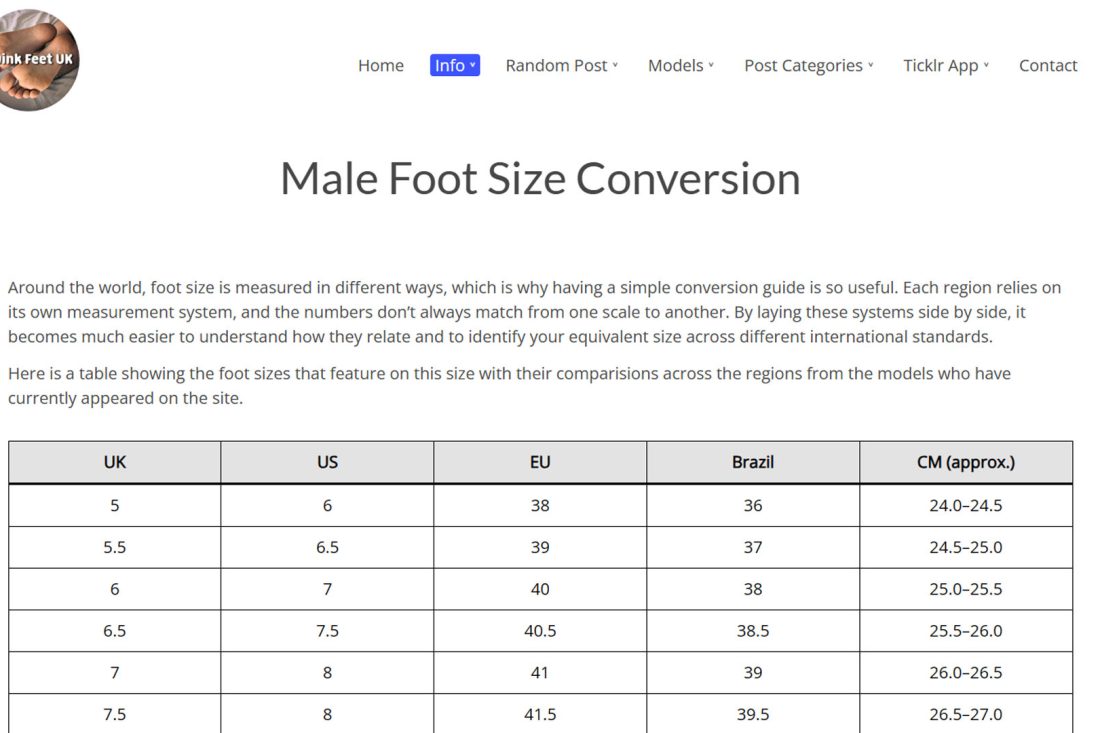Click the Male Foot Size Conversion heading

click(540, 179)
